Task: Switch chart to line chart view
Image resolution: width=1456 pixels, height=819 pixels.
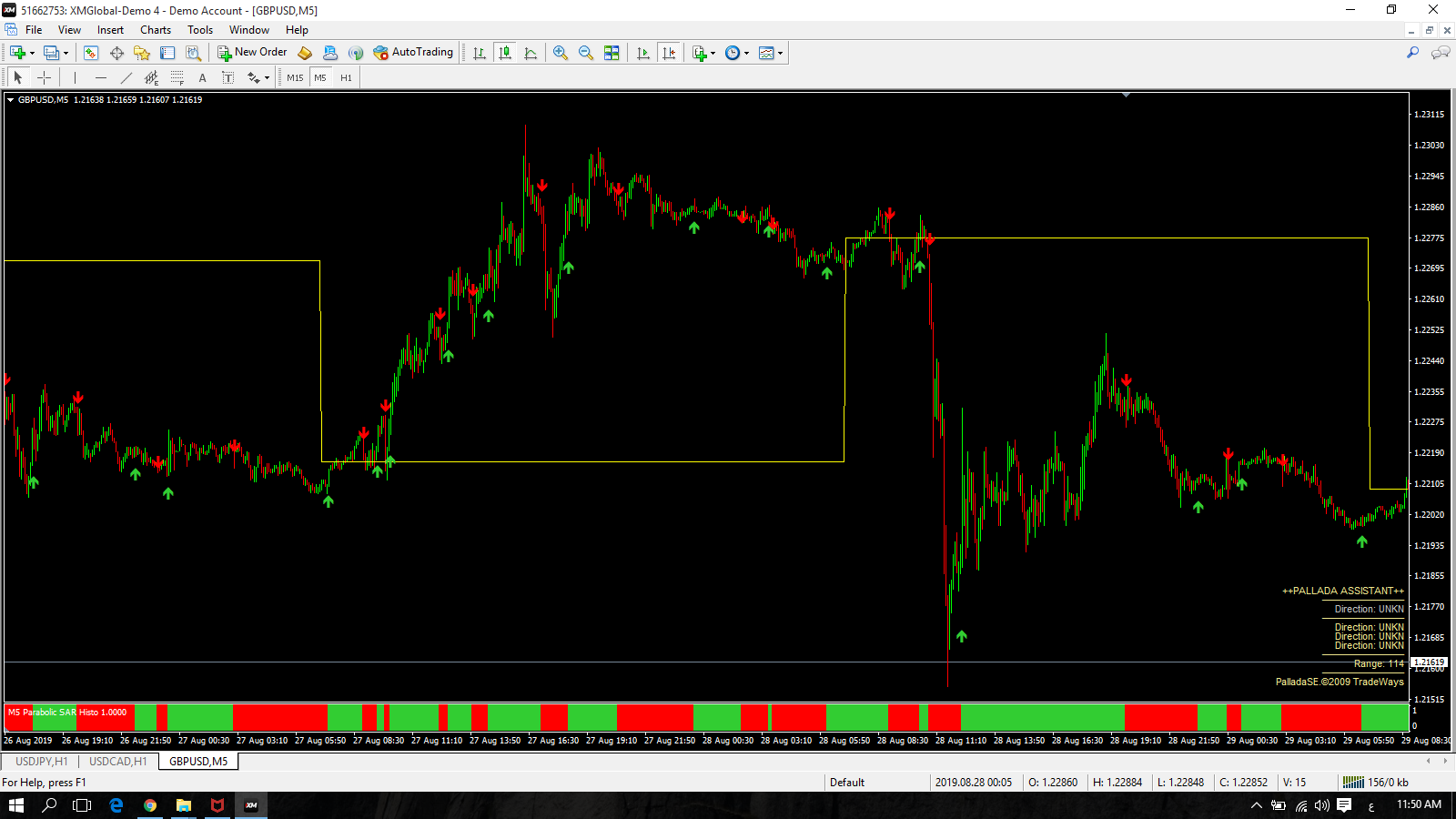Action: (x=531, y=53)
